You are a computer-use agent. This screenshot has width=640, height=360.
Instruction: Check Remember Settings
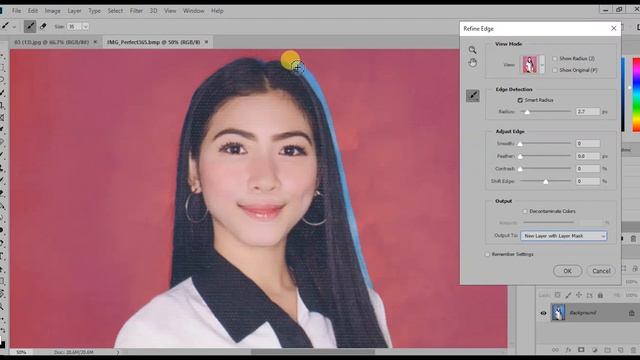[x=487, y=254]
